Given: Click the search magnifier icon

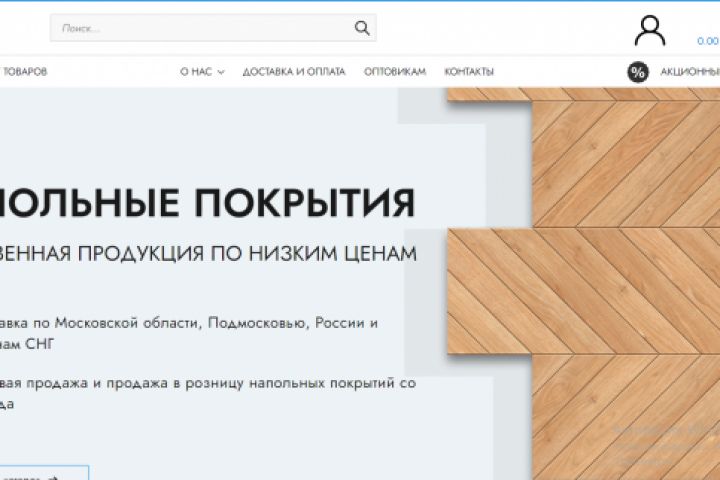Looking at the screenshot, I should coord(362,28).
